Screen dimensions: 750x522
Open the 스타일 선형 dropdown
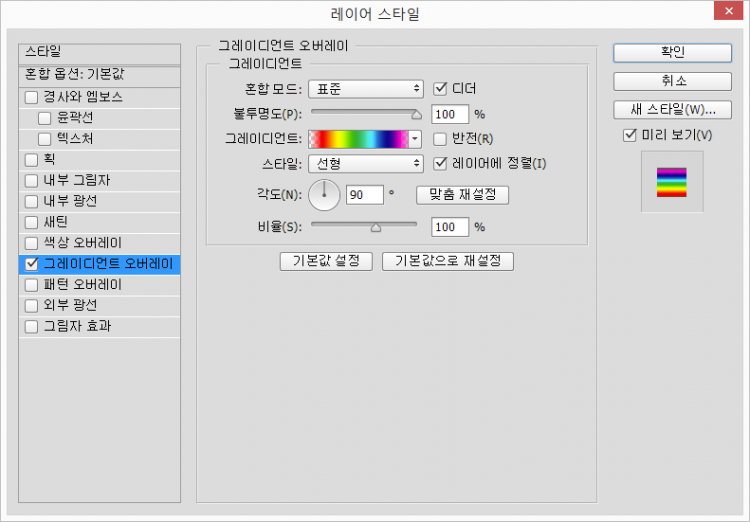point(366,164)
